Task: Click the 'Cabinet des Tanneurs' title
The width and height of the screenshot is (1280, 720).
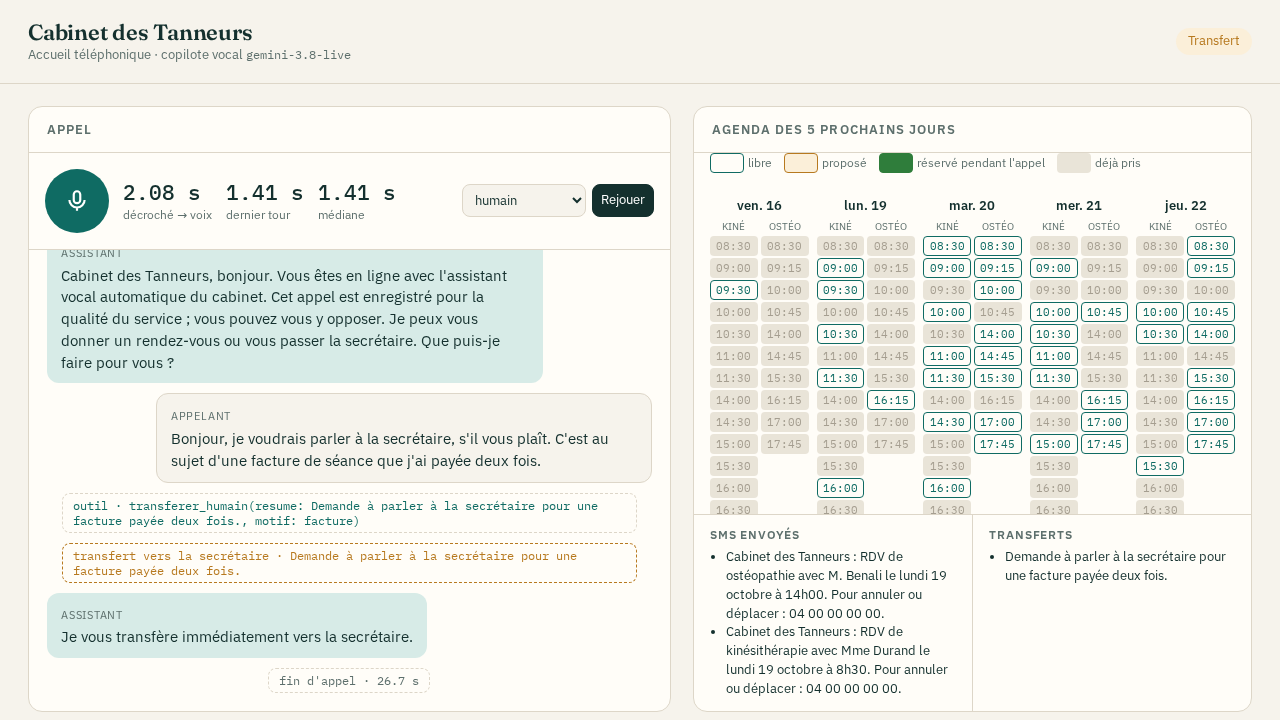Action: click(140, 32)
